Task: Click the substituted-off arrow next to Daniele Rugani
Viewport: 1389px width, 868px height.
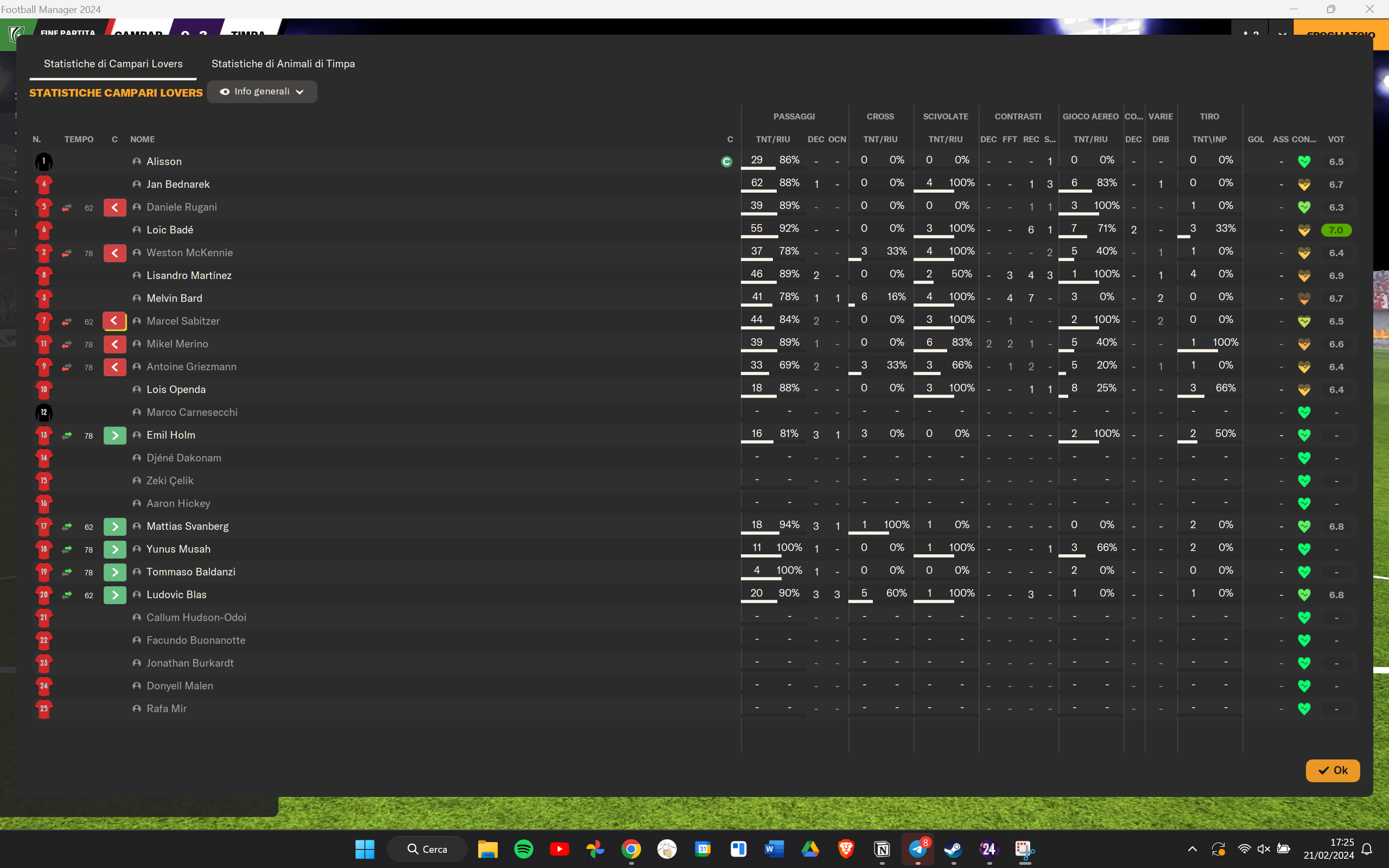Action: coord(115,207)
